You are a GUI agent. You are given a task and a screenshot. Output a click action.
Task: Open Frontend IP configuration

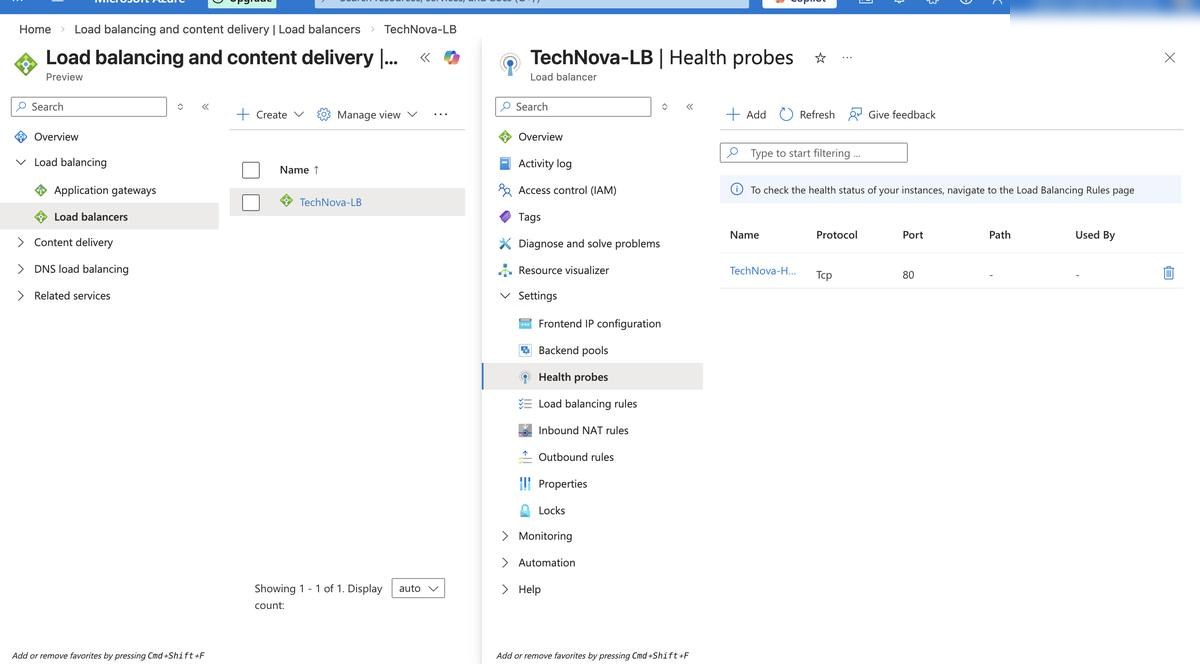click(599, 324)
